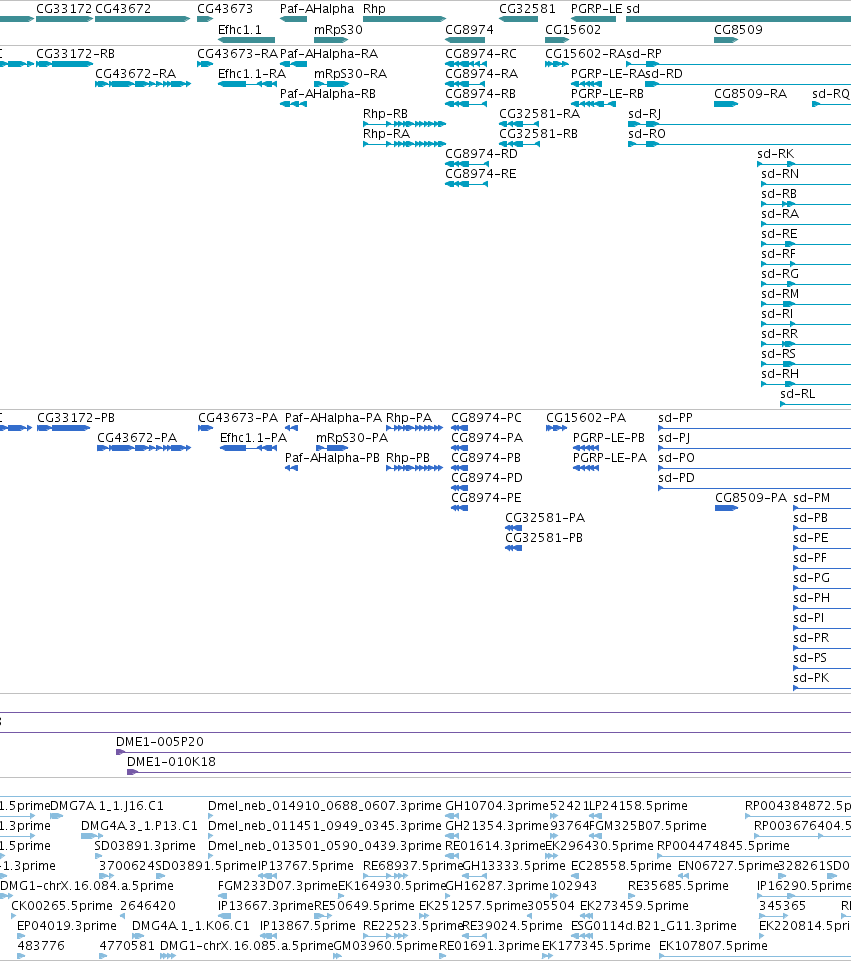Select transcript PGRP-LE-RB
Viewport: 851px width, 961px height.
pos(607,94)
